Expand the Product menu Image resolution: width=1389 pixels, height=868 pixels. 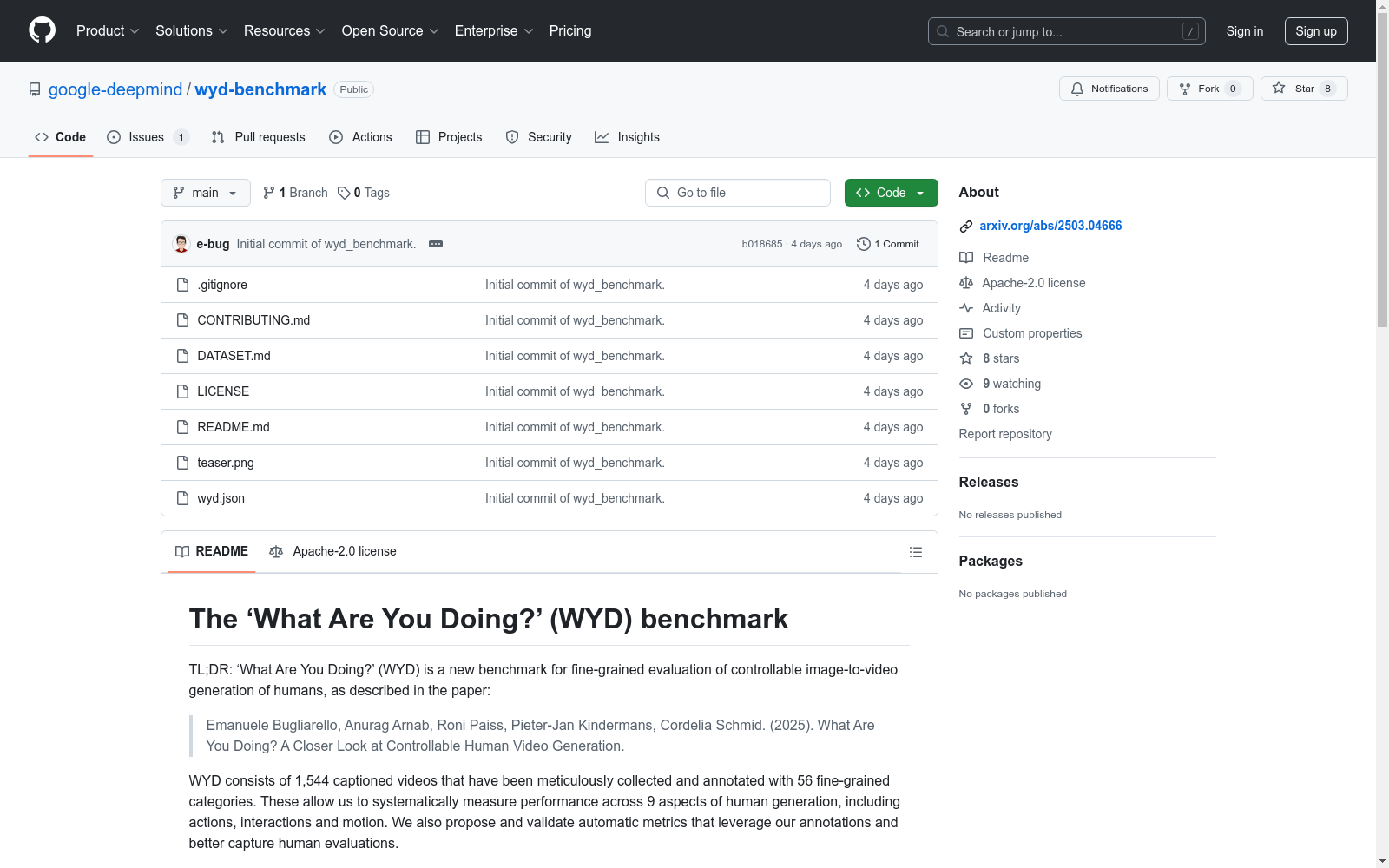click(108, 30)
